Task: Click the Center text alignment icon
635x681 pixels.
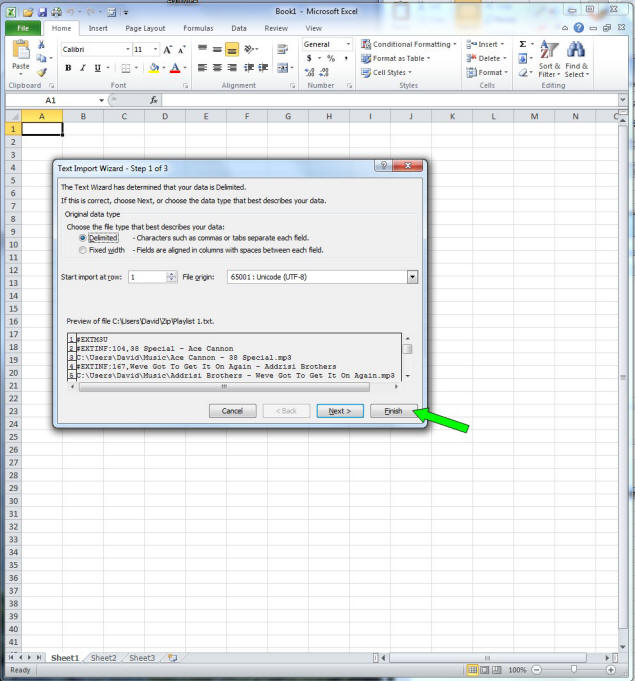Action: tap(217, 68)
